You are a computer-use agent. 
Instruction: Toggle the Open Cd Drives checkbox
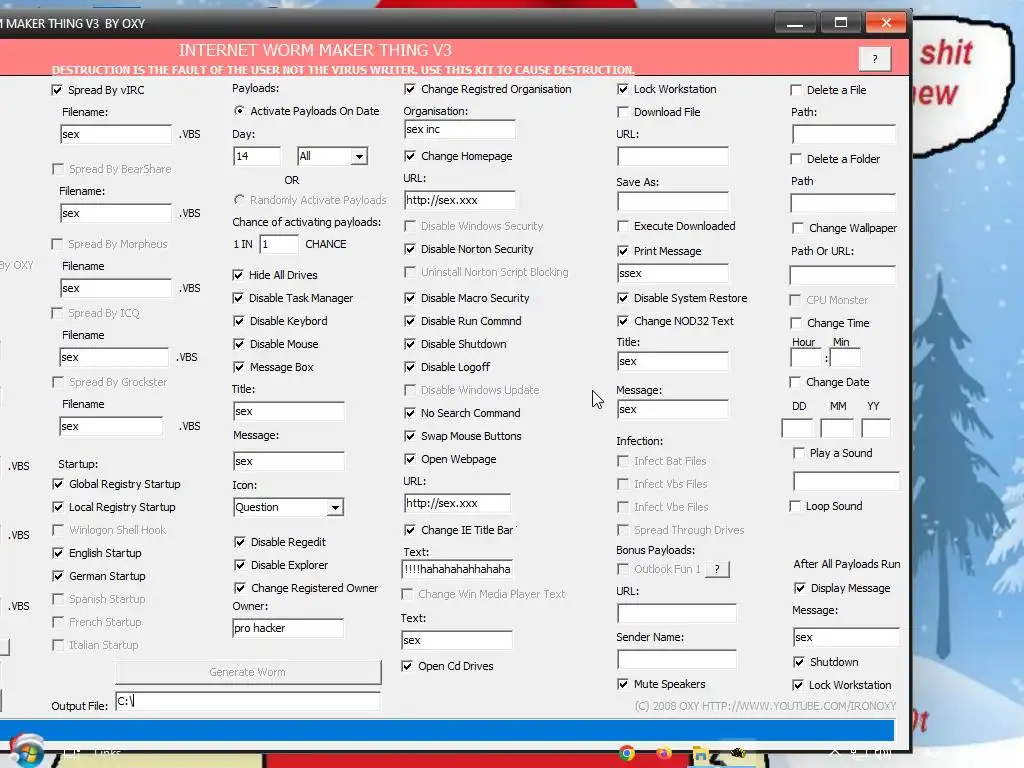pyautogui.click(x=407, y=666)
